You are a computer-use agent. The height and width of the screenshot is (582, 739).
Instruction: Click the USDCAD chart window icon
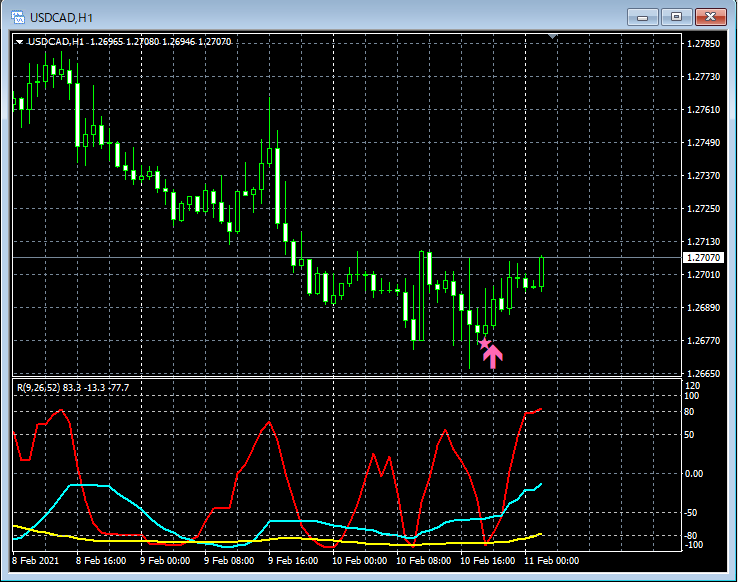18,17
